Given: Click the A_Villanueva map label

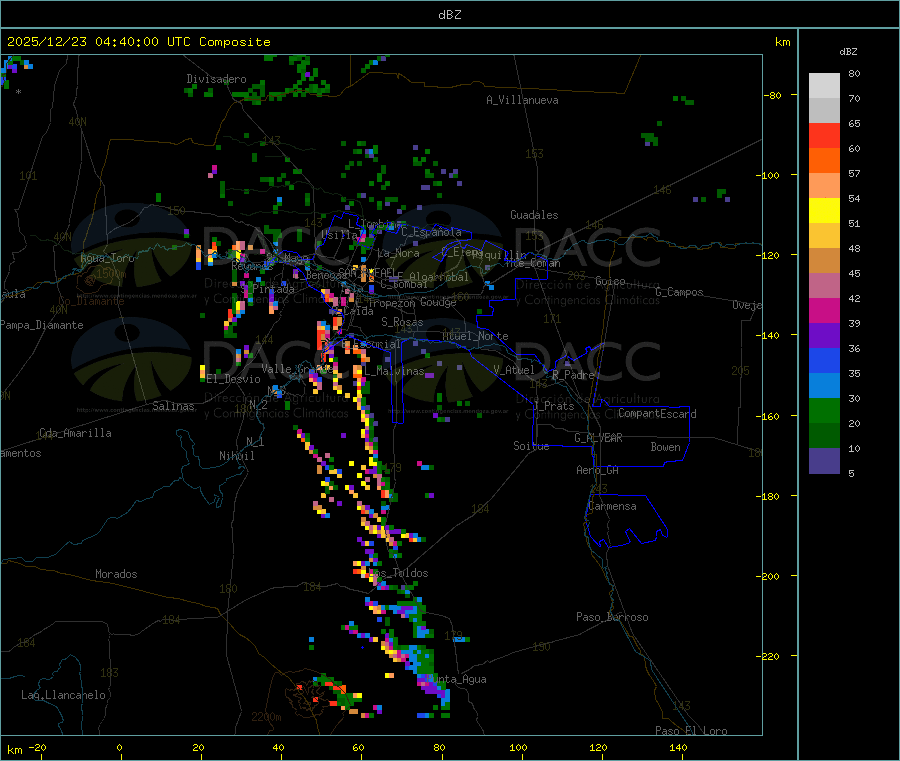Looking at the screenshot, I should (x=522, y=100).
